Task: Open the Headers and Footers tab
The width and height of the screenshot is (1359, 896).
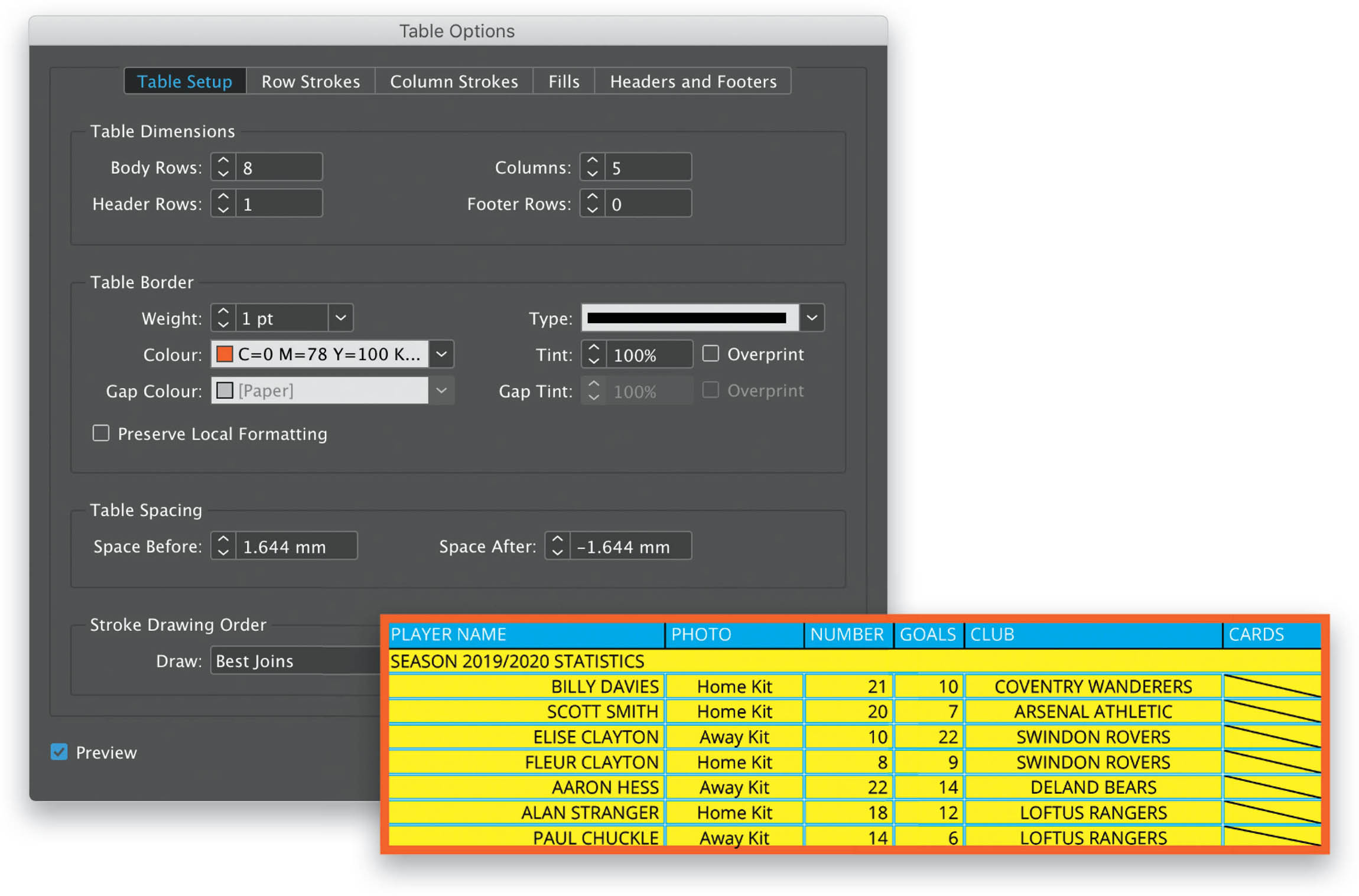Action: coord(692,81)
